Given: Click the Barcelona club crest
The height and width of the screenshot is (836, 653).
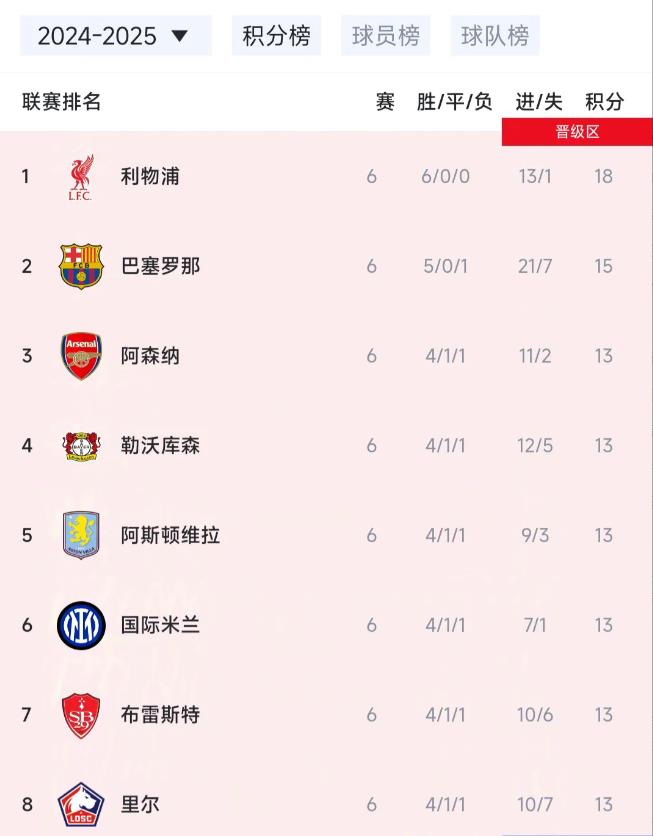Looking at the screenshot, I should click(81, 266).
